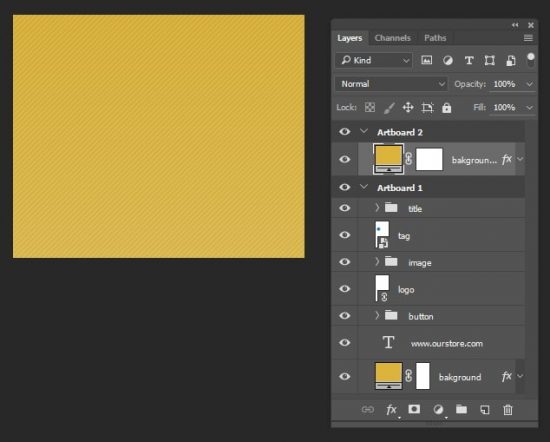
Task: Open Layers panel menu icon
Action: (x=528, y=38)
